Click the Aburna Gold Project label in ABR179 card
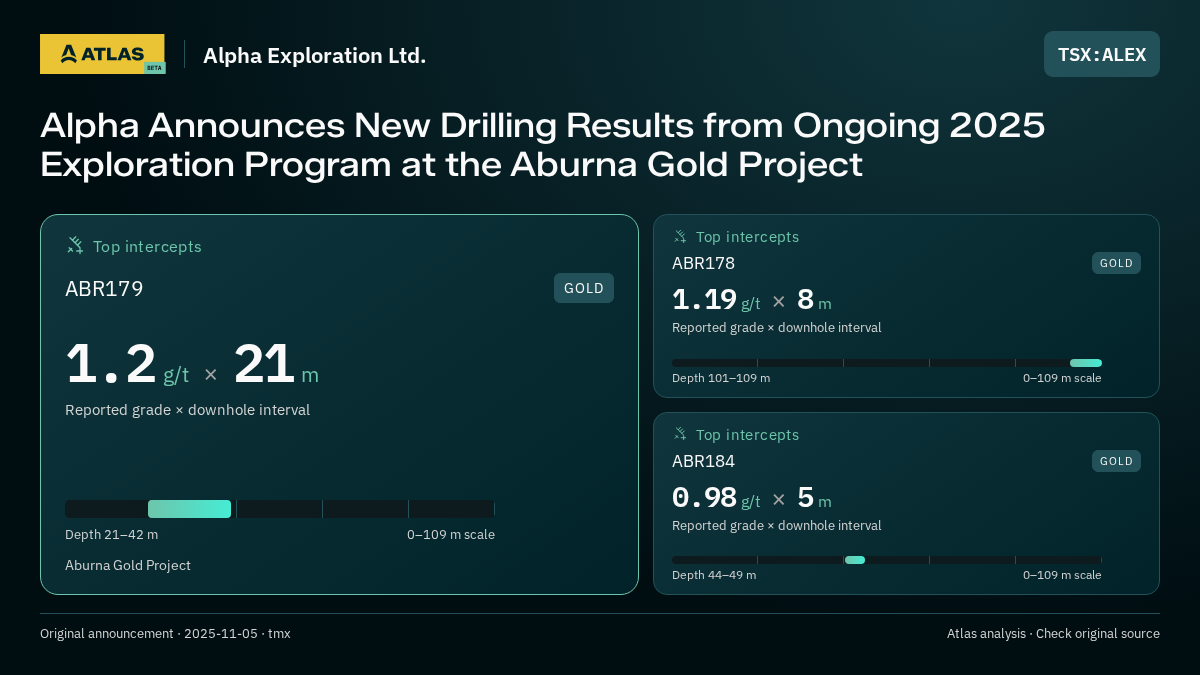Image resolution: width=1200 pixels, height=675 pixels. (x=128, y=566)
